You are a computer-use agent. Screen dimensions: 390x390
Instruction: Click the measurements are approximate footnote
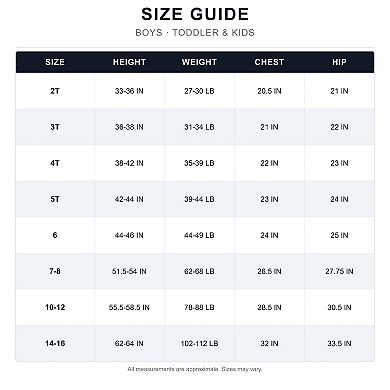(x=195, y=369)
